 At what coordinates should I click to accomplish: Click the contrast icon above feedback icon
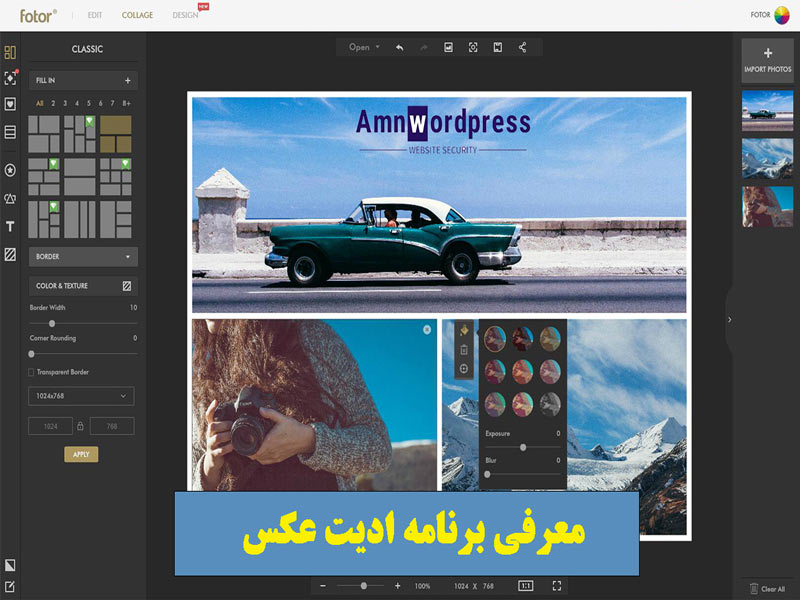tap(10, 565)
